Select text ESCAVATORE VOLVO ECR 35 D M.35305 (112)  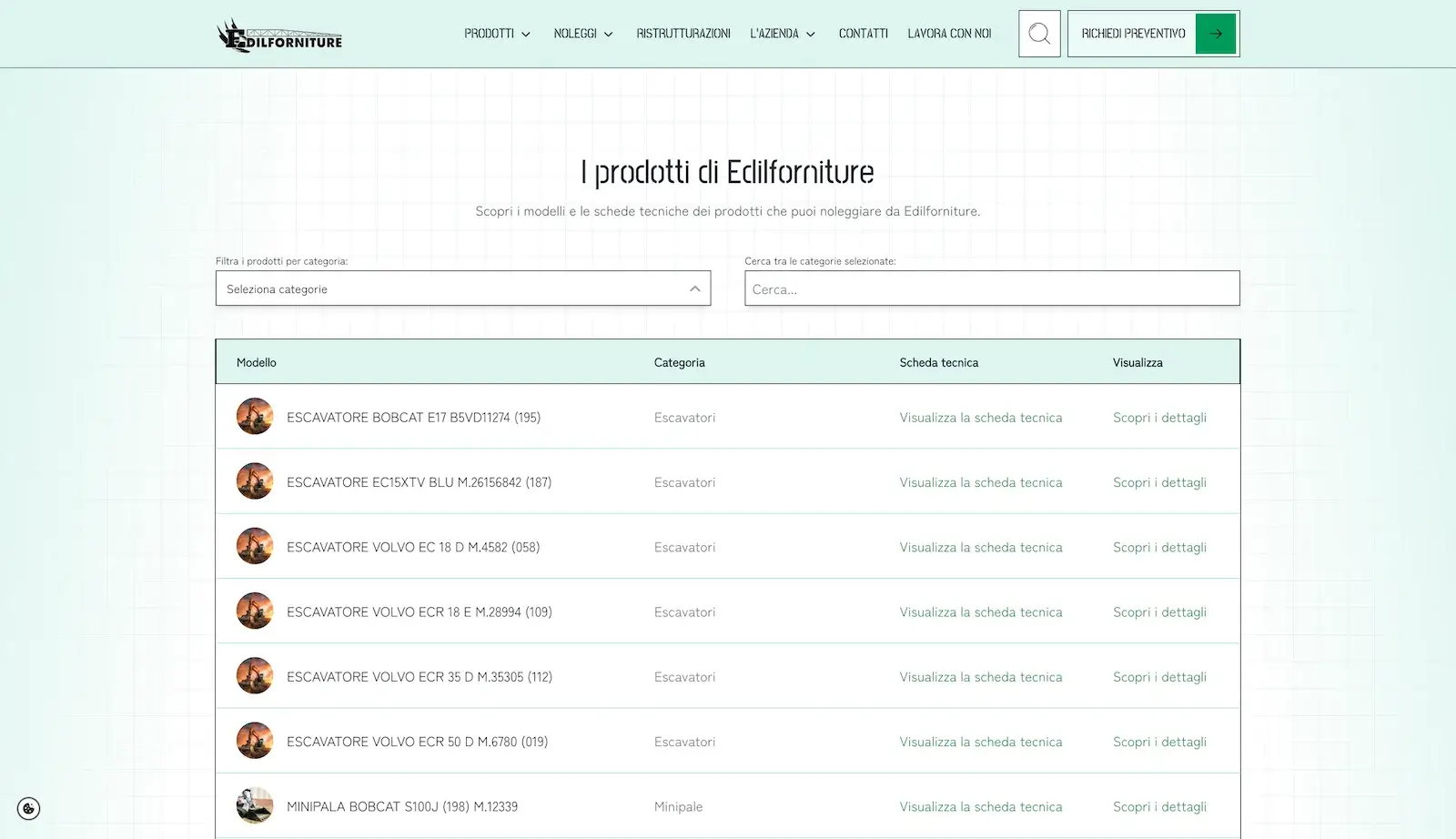(x=420, y=677)
